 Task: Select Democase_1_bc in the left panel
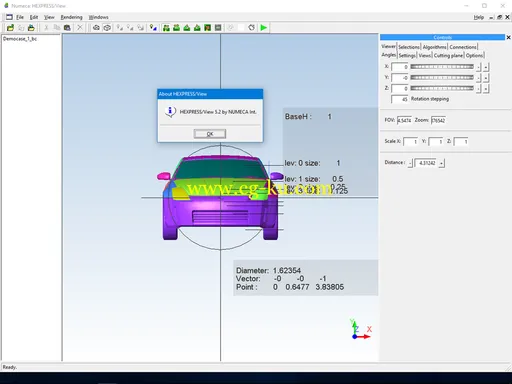point(20,39)
